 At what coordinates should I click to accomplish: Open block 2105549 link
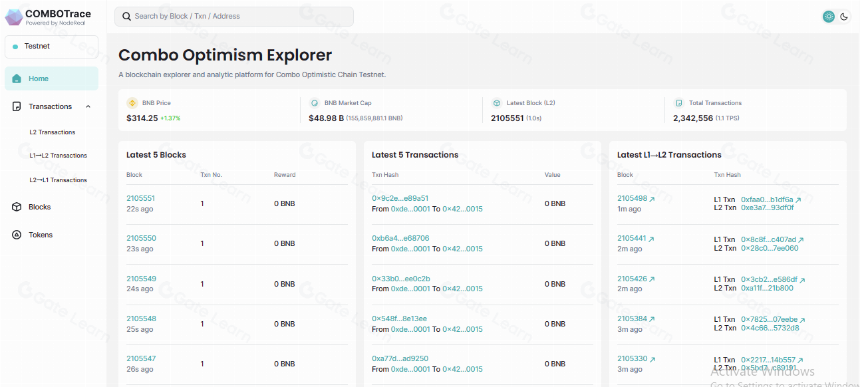coord(141,278)
